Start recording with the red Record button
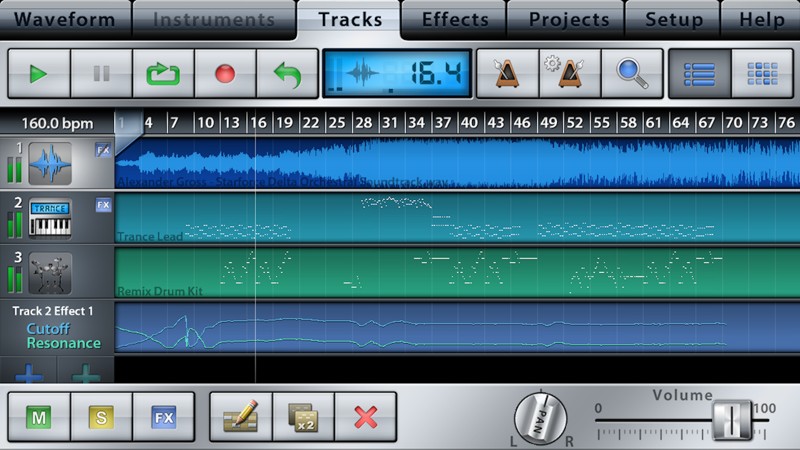The image size is (800, 450). click(x=225, y=73)
